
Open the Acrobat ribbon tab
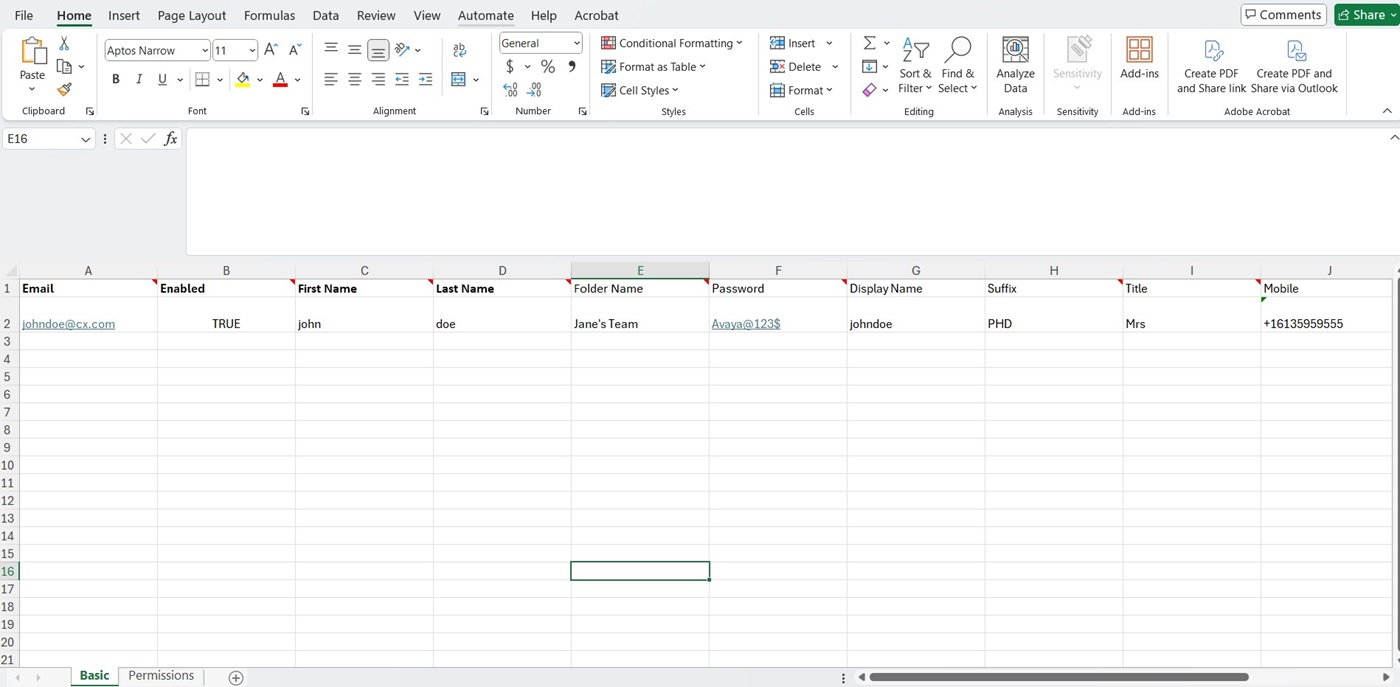click(596, 16)
